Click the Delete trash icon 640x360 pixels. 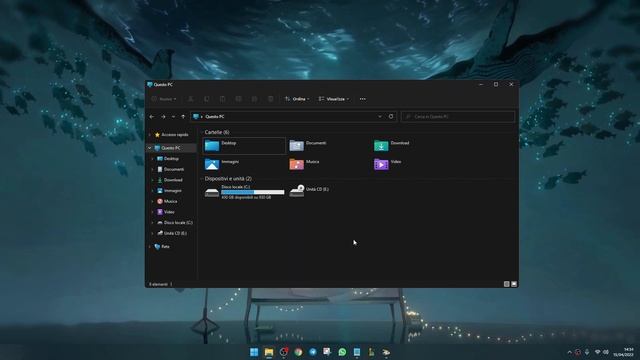pyautogui.click(x=270, y=99)
